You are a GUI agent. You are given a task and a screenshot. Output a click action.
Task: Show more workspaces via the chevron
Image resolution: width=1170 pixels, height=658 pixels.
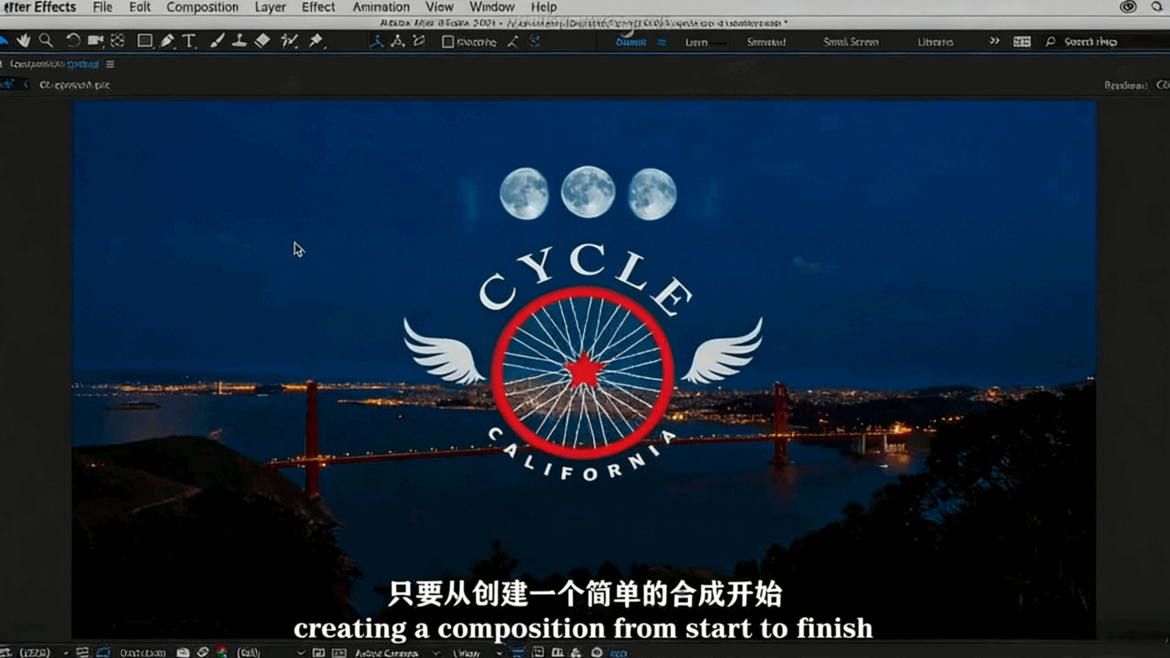[993, 41]
